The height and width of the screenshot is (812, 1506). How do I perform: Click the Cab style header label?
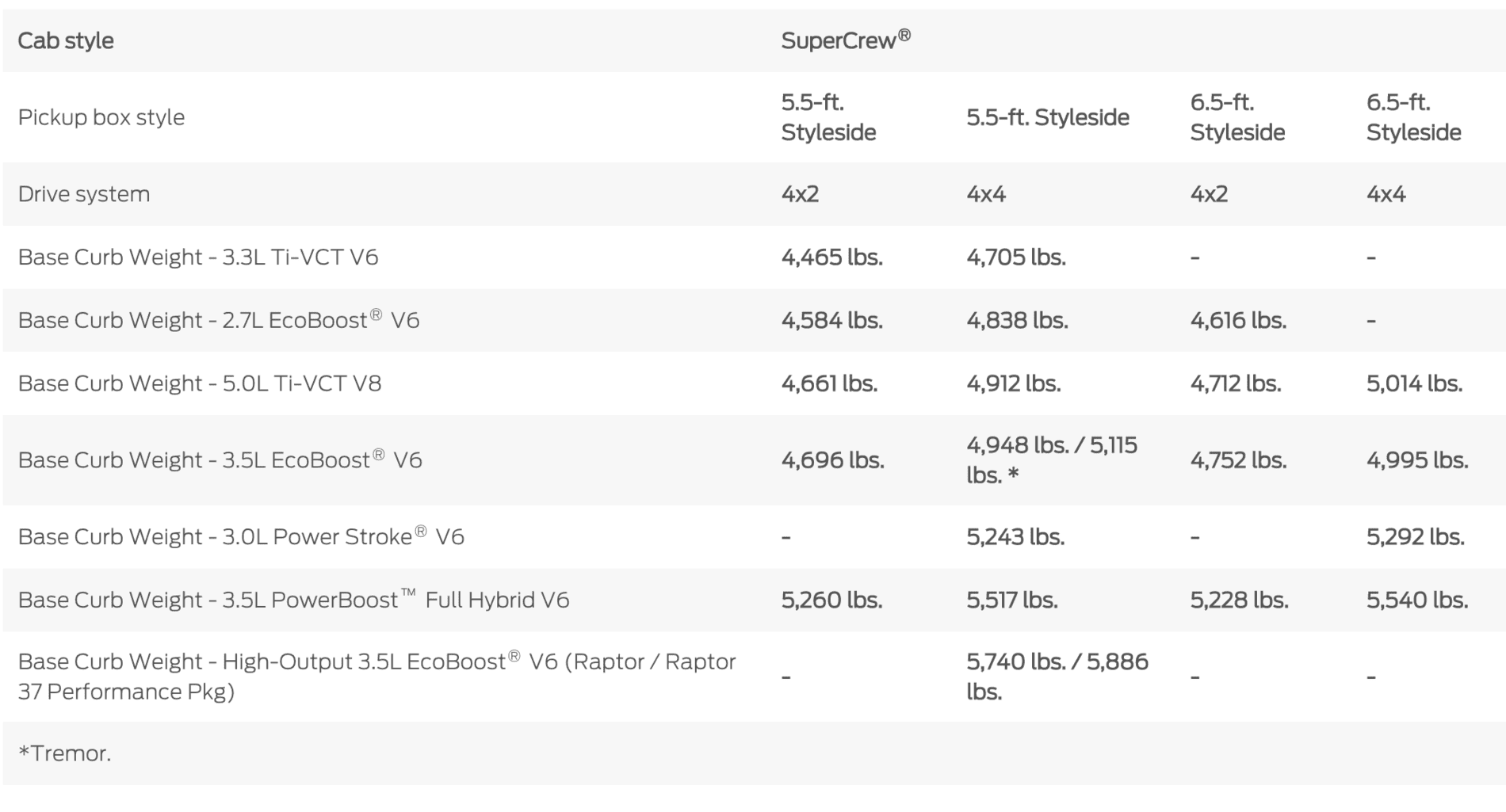[66, 40]
